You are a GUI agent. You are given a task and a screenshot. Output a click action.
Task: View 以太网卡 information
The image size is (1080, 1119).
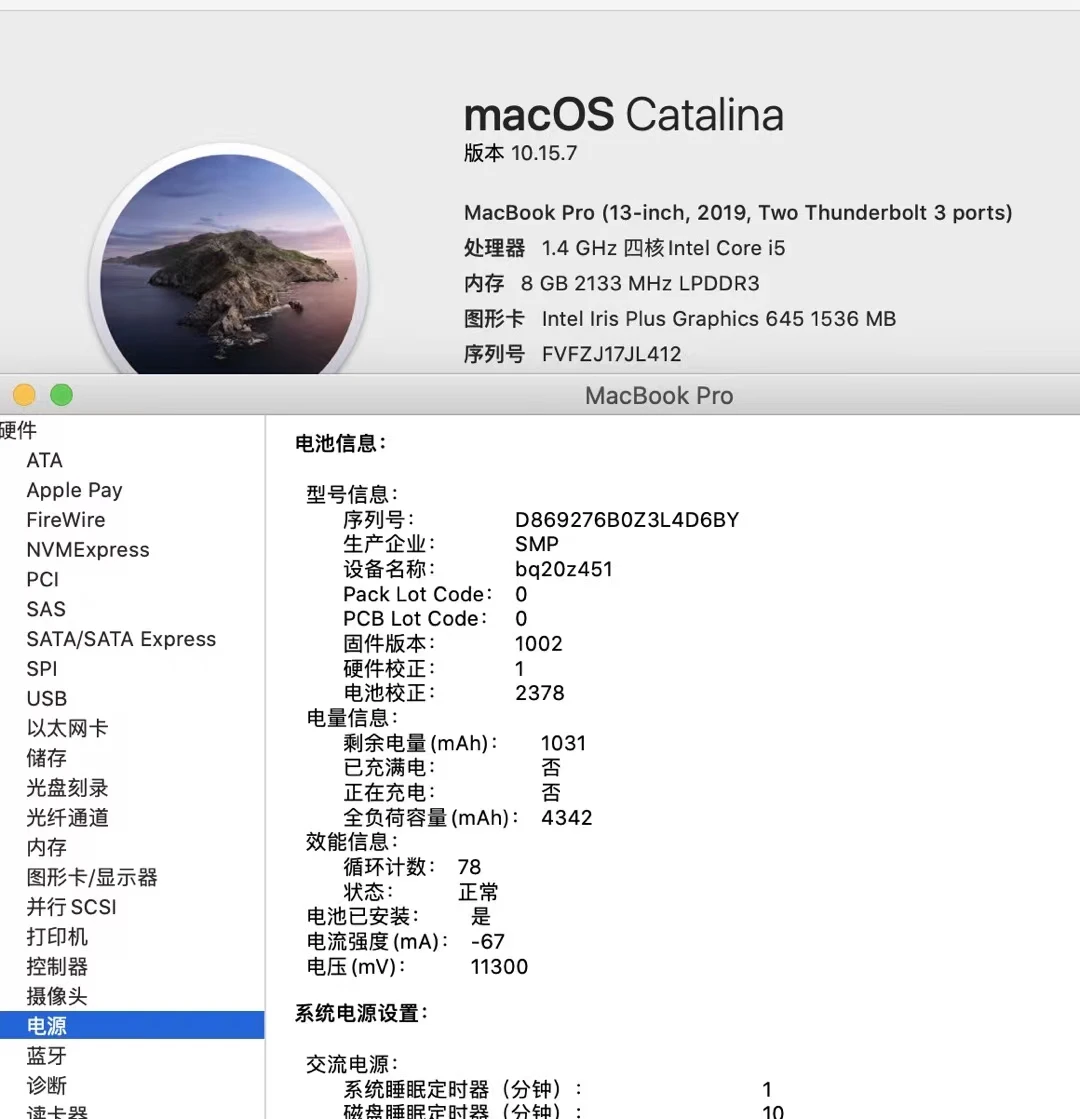click(67, 728)
